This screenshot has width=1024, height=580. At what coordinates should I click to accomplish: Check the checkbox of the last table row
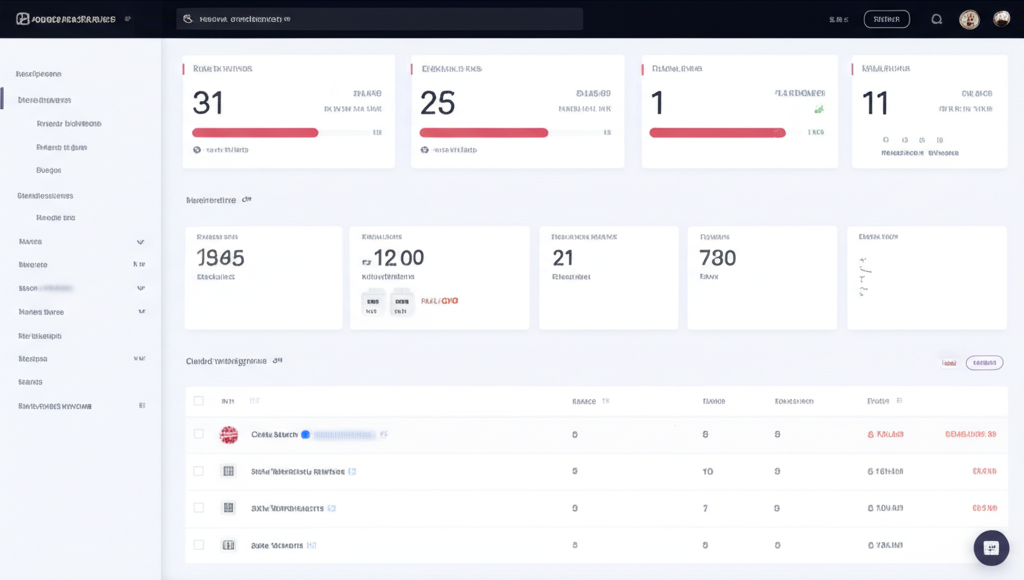pyautogui.click(x=196, y=545)
